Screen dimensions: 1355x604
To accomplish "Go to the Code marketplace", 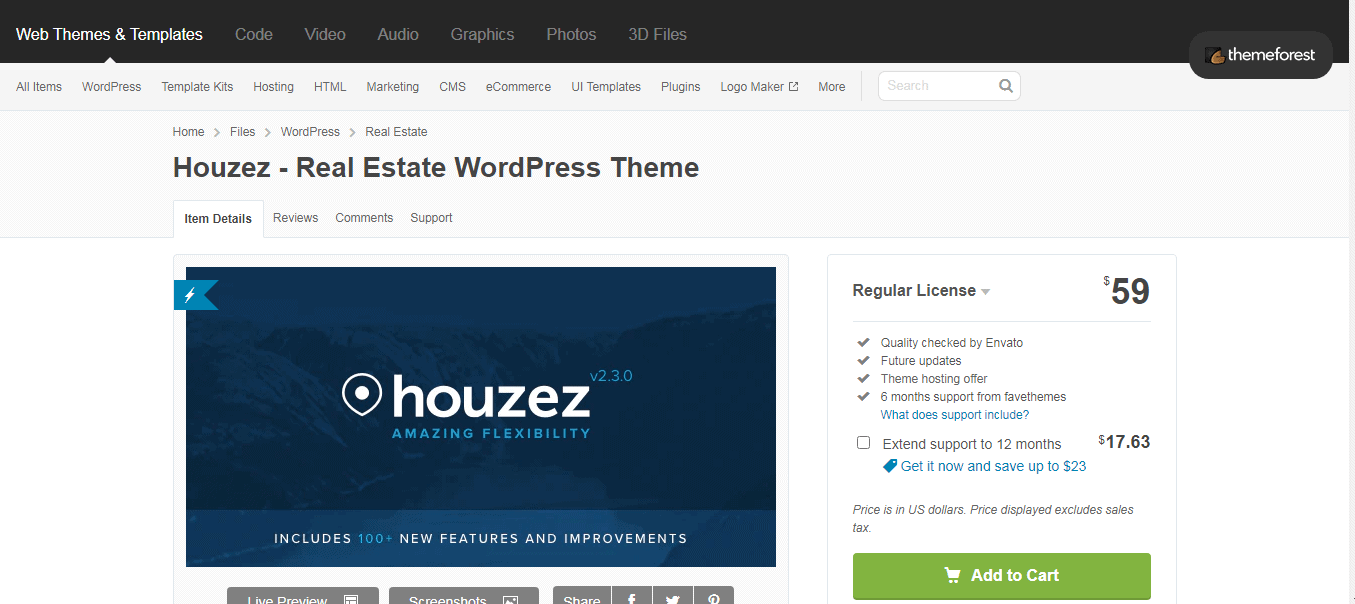I will tap(254, 34).
